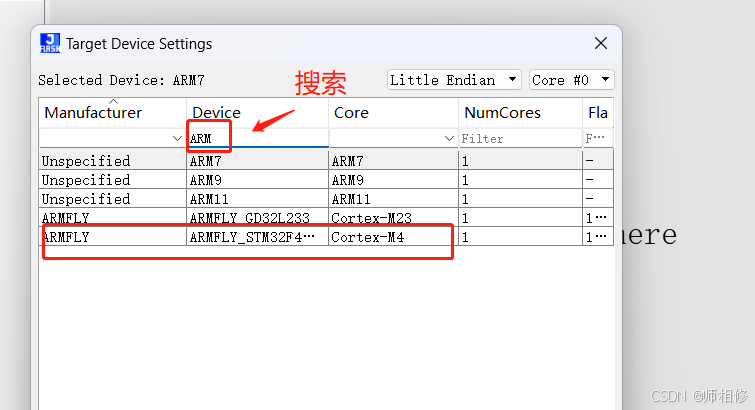Sort by the Device column header
Image resolution: width=755 pixels, height=410 pixels.
(258, 113)
